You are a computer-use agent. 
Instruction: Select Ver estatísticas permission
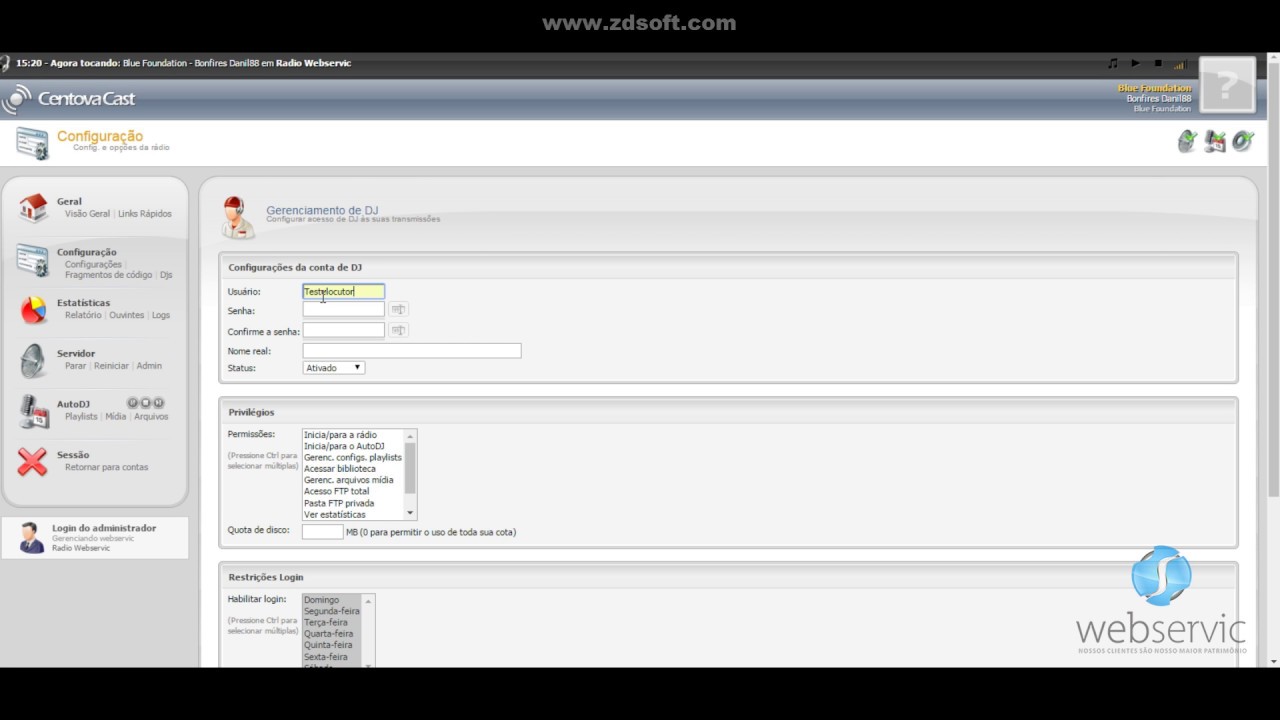point(353,514)
